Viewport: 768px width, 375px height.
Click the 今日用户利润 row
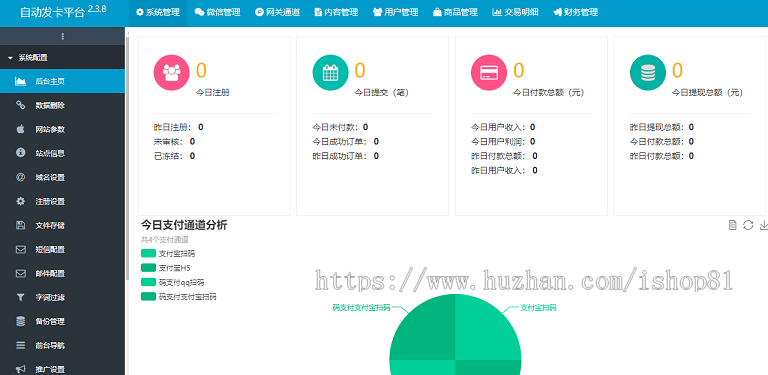tap(503, 141)
